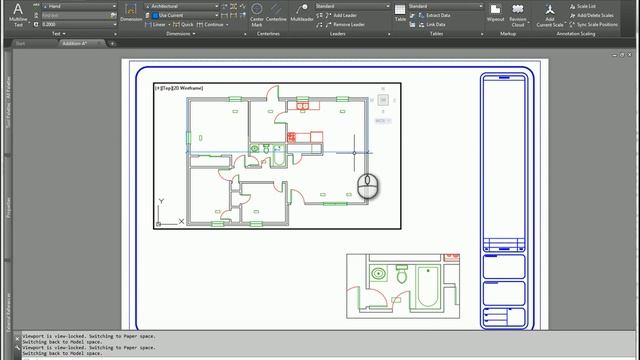
Task: Open the Hand text style dropdown
Action: point(114,7)
